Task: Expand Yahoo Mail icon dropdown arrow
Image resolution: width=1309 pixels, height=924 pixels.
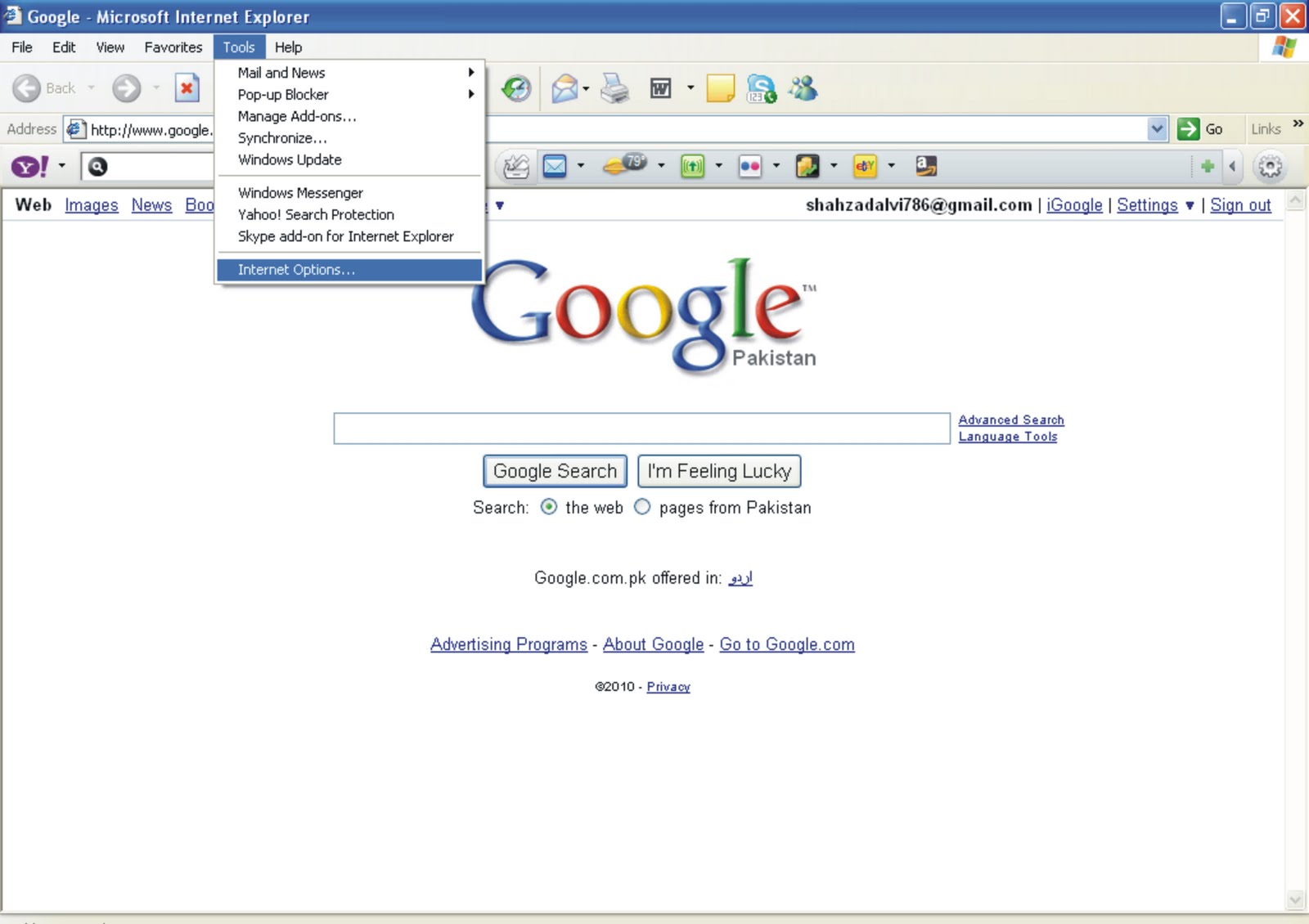Action: pyautogui.click(x=581, y=166)
